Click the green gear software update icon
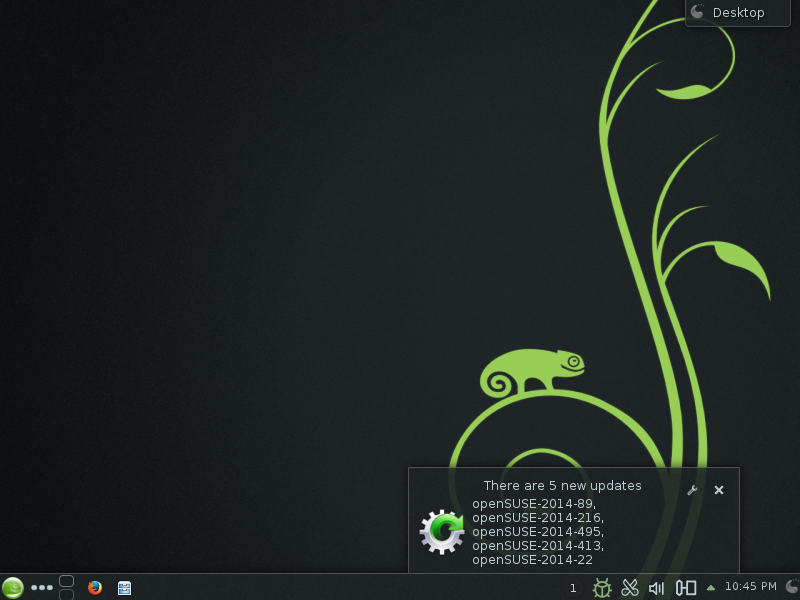This screenshot has width=800, height=600. [442, 531]
